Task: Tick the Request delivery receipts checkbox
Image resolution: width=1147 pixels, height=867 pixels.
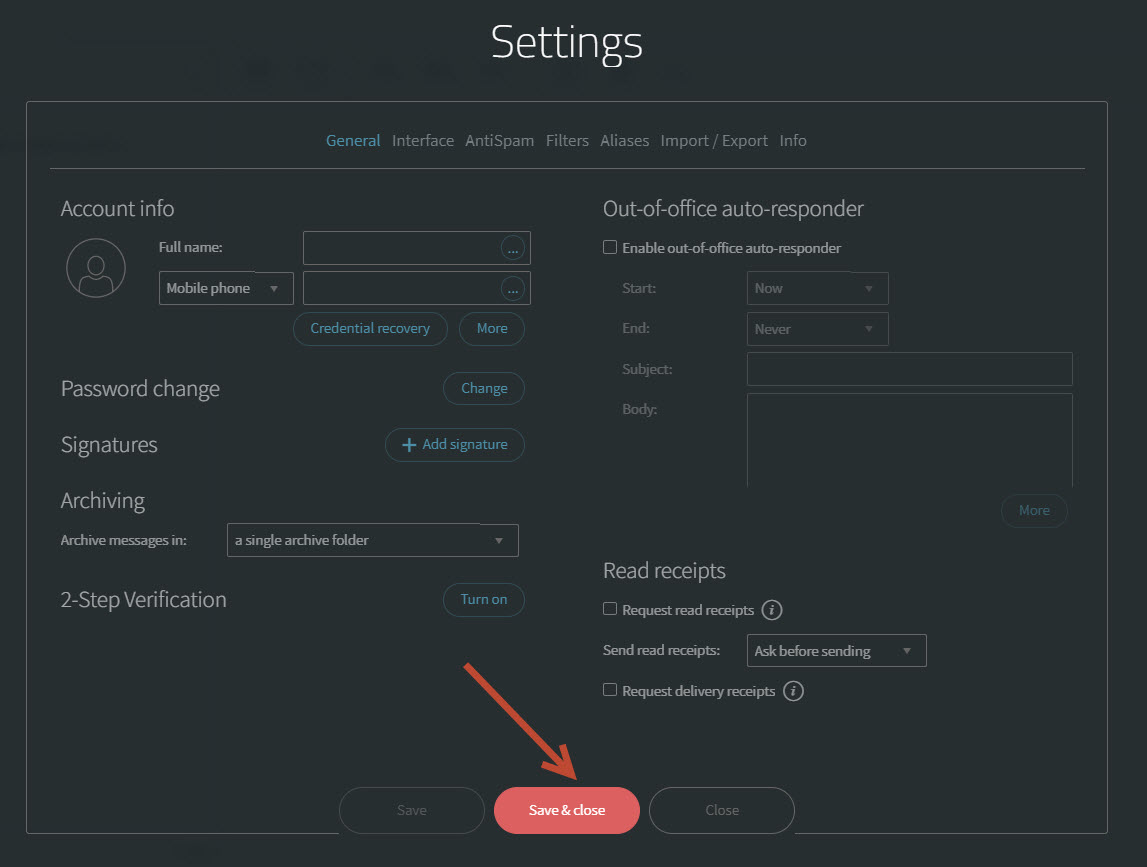Action: pyautogui.click(x=610, y=690)
